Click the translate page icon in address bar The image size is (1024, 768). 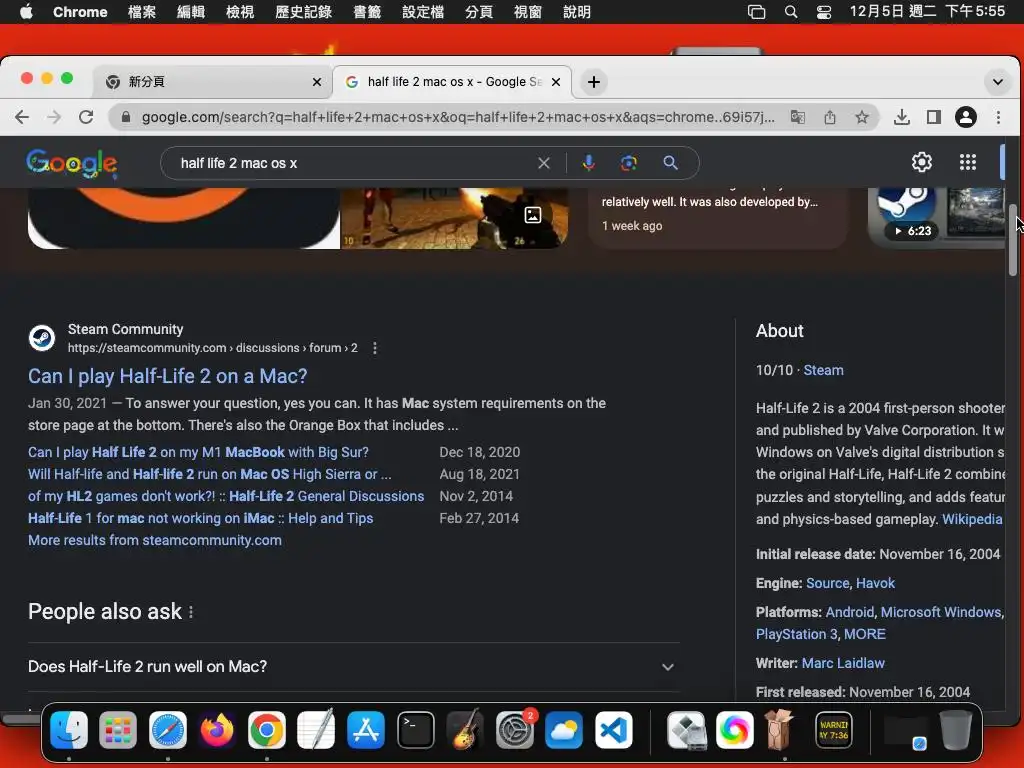pyautogui.click(x=797, y=117)
